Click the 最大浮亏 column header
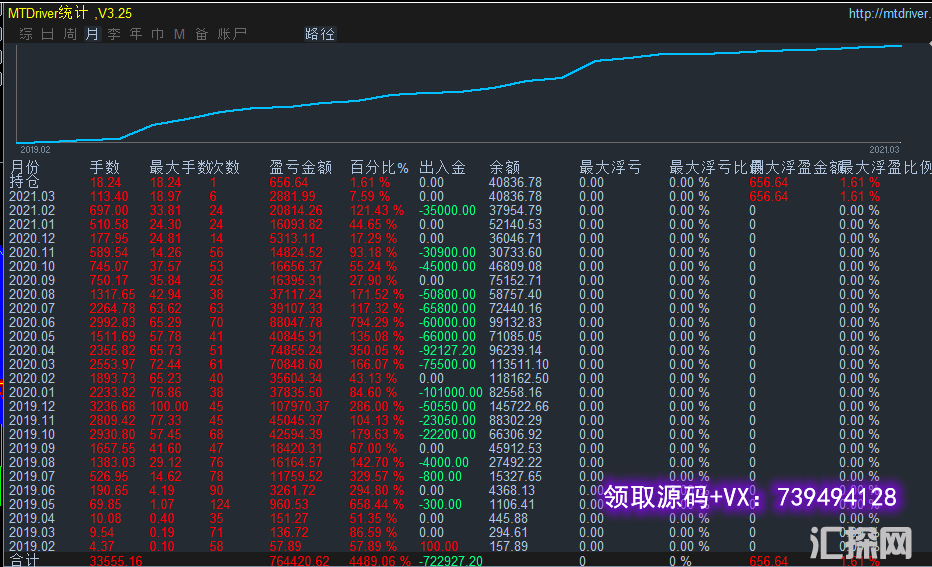 (610, 167)
